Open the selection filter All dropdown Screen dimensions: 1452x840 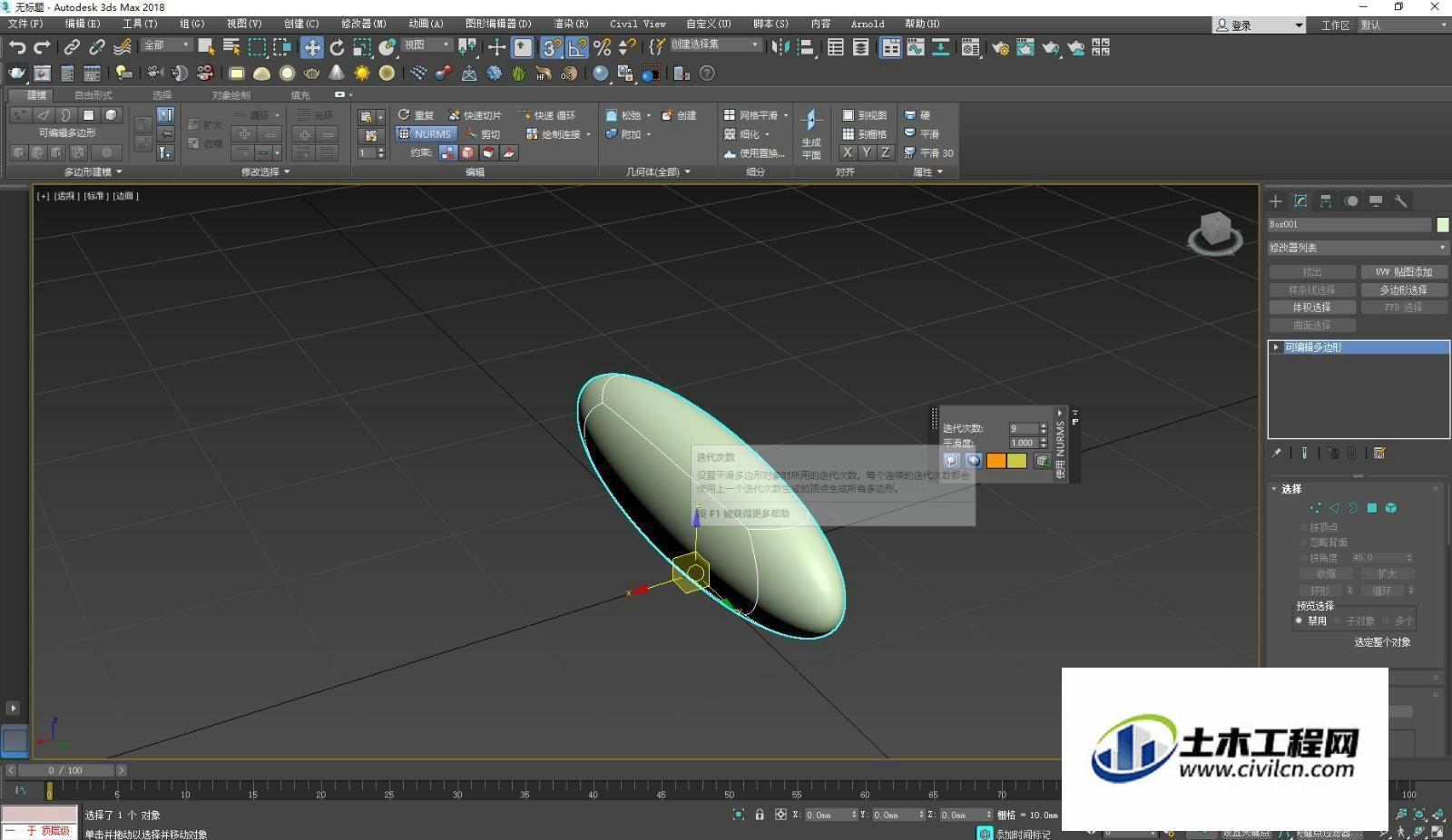click(x=166, y=45)
